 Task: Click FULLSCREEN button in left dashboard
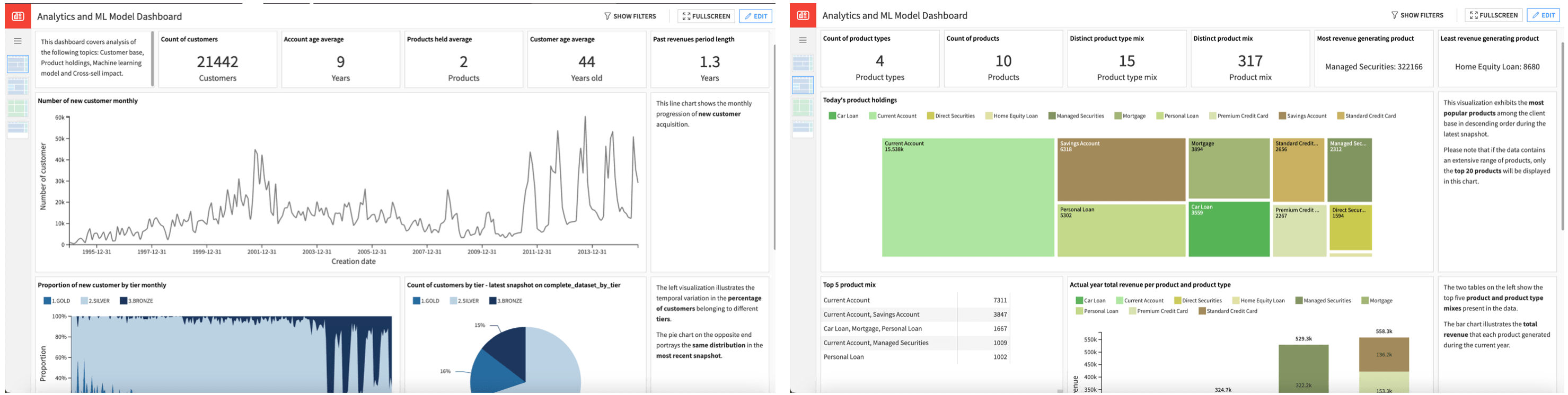click(x=706, y=16)
